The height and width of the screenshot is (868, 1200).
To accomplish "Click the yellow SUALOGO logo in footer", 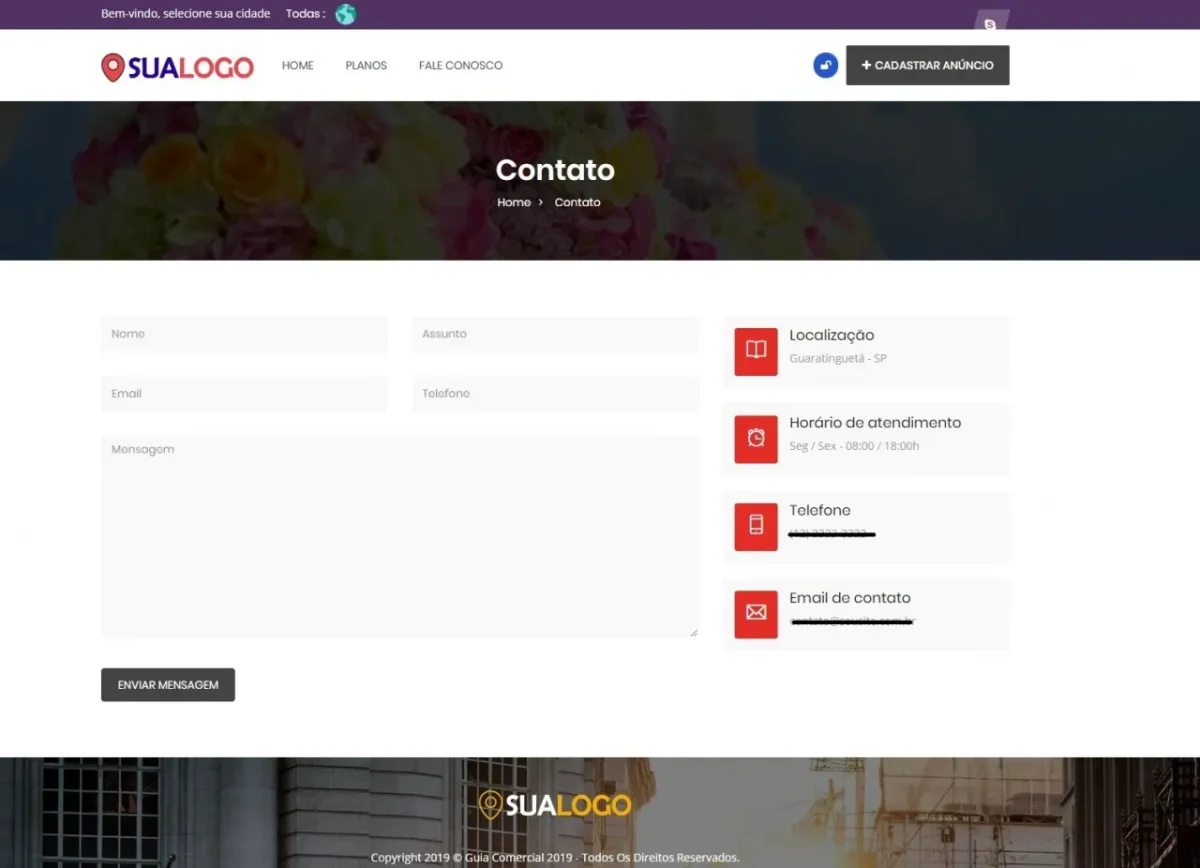I will tap(554, 805).
